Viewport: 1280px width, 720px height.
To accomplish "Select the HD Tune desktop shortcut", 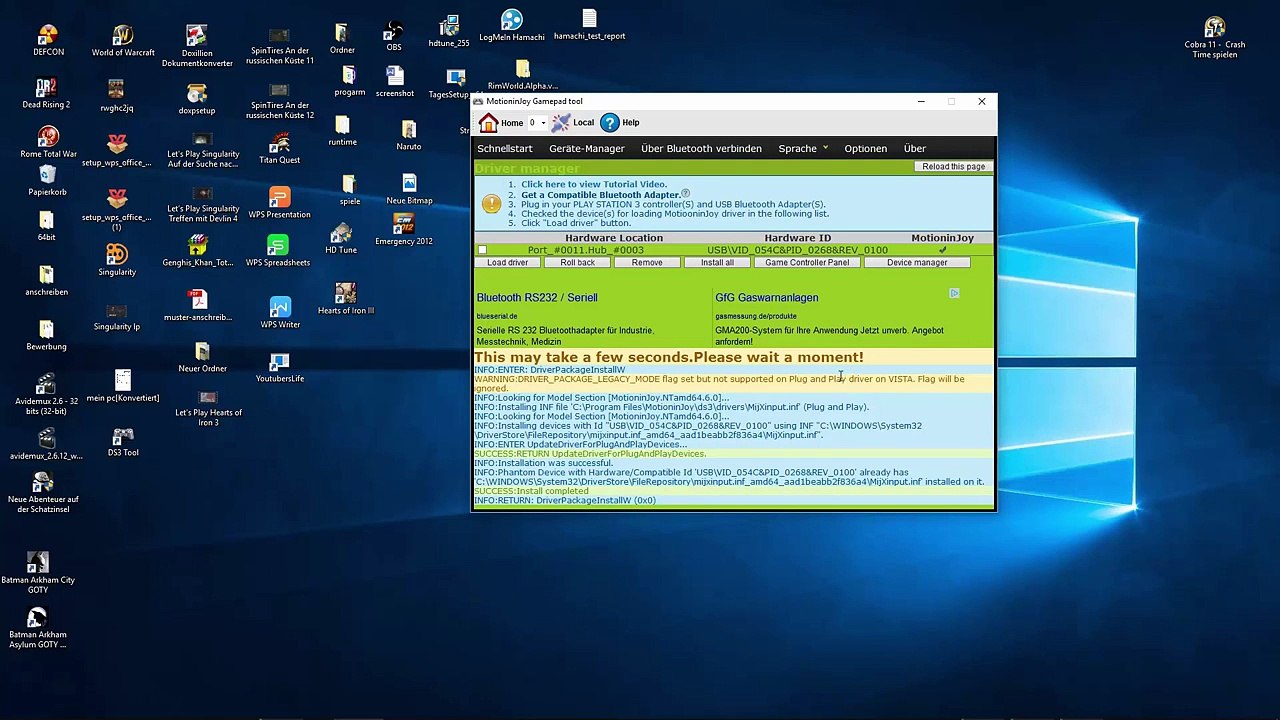I will tap(341, 239).
